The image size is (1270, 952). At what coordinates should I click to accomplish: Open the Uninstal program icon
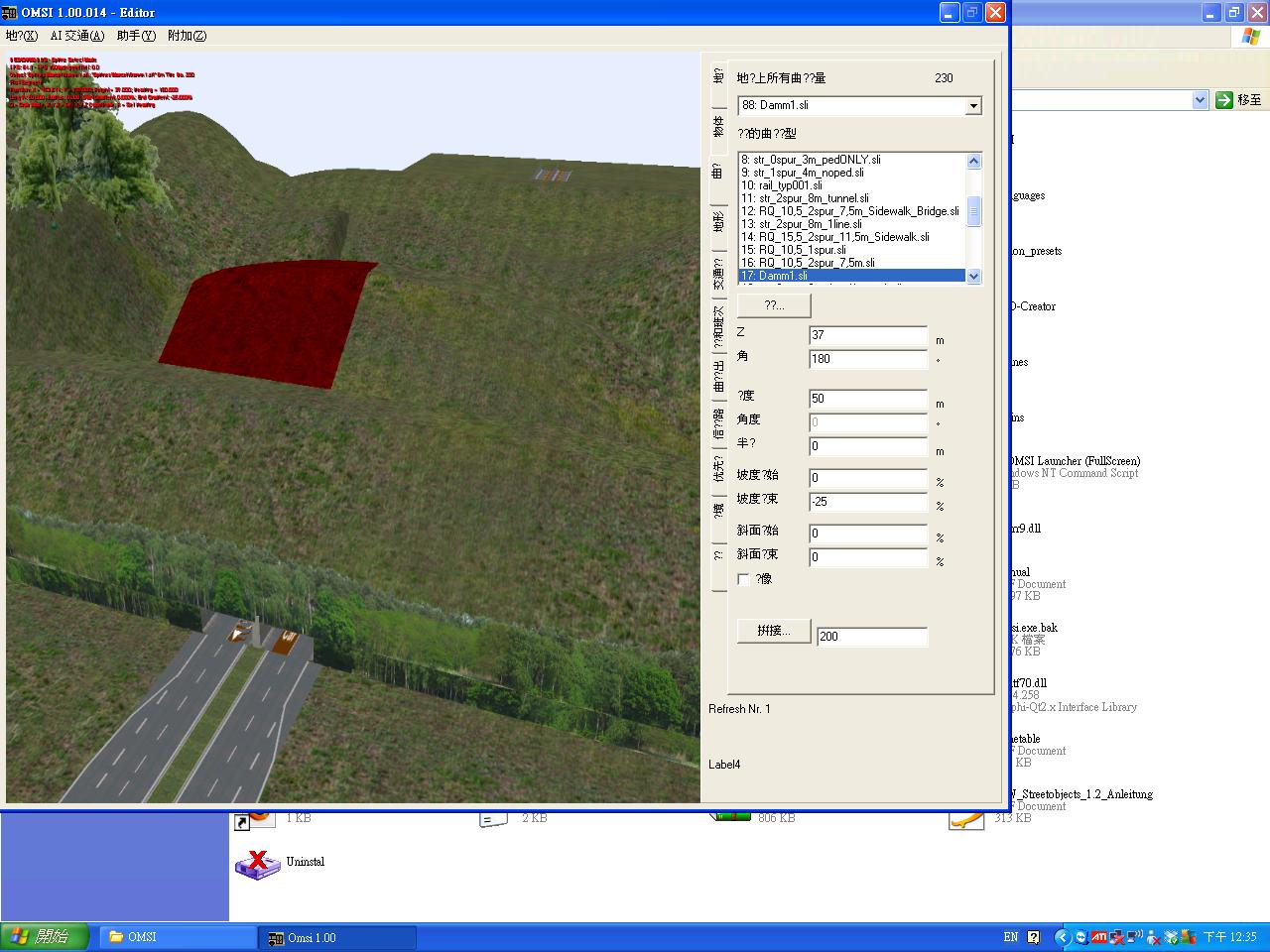[x=257, y=863]
